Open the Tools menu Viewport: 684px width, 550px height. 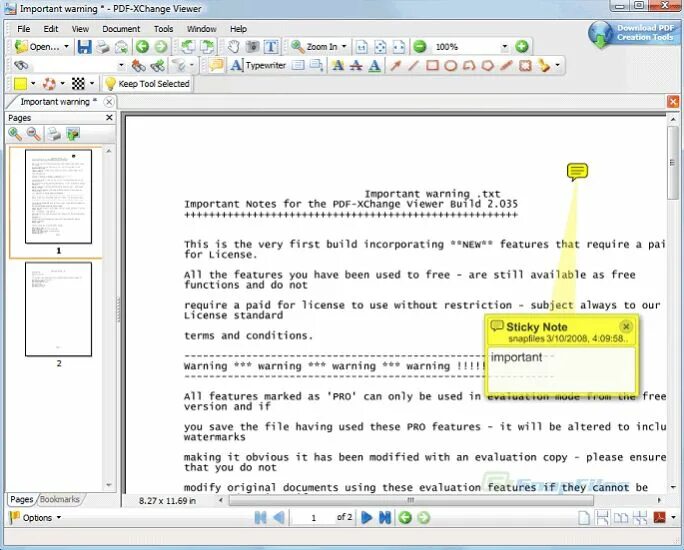point(163,29)
